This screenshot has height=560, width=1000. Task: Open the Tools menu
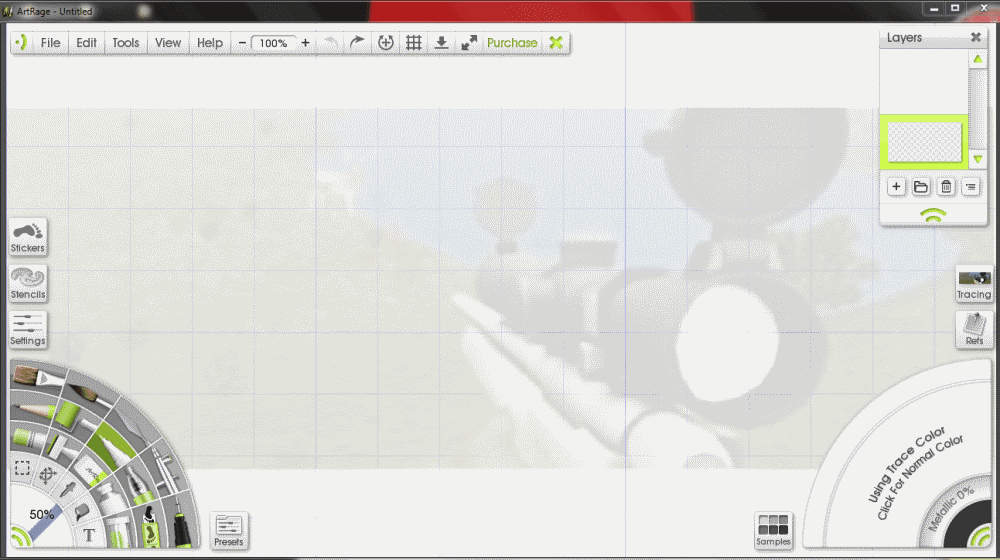(x=126, y=43)
